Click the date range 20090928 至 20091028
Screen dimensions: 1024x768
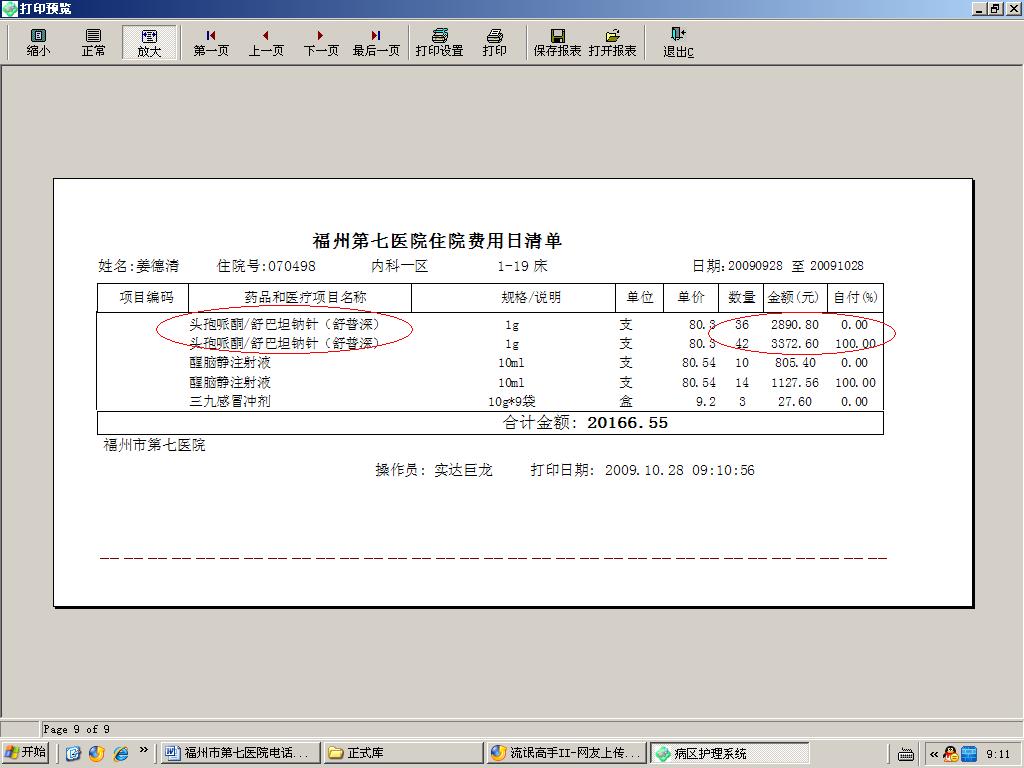coord(795,266)
